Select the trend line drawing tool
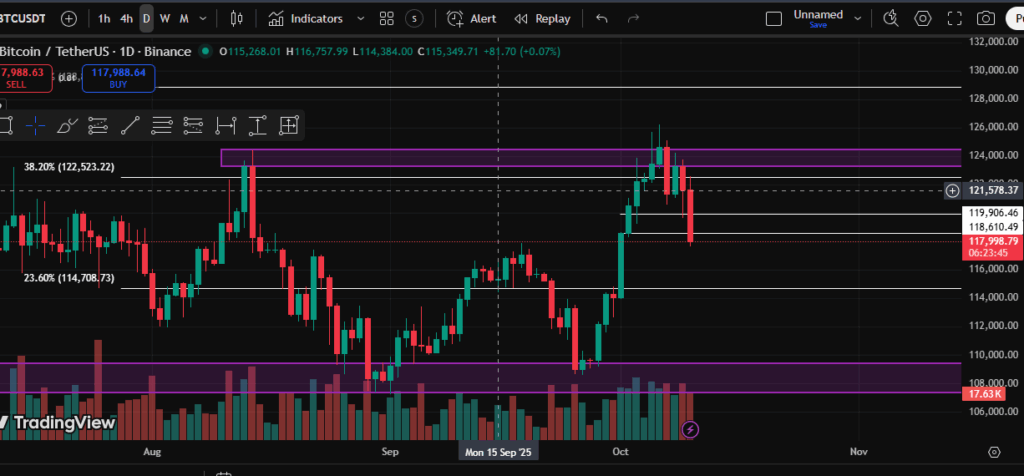 [x=130, y=125]
